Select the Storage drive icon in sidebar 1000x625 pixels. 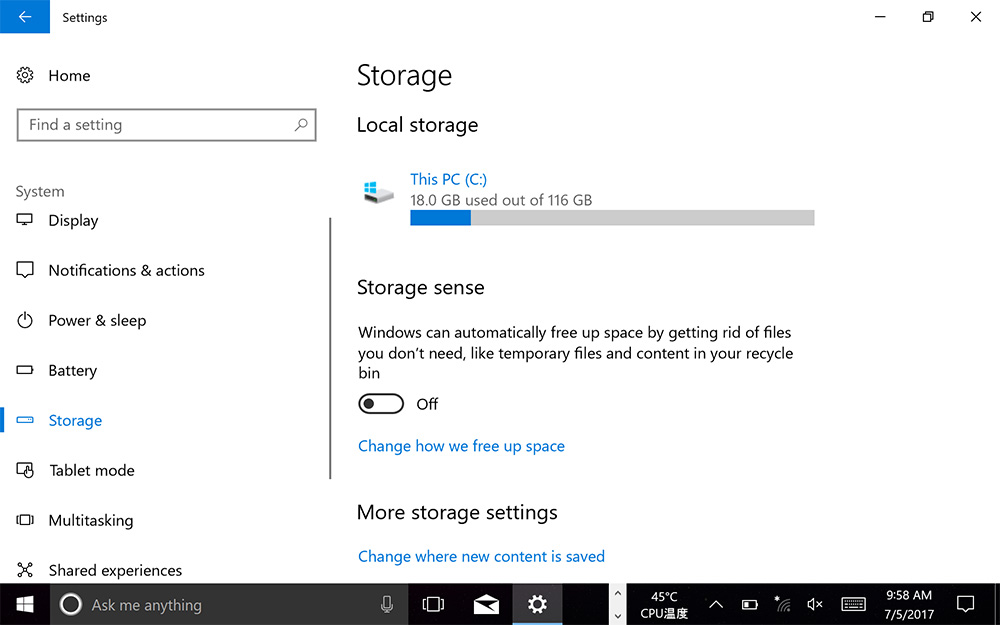(25, 420)
